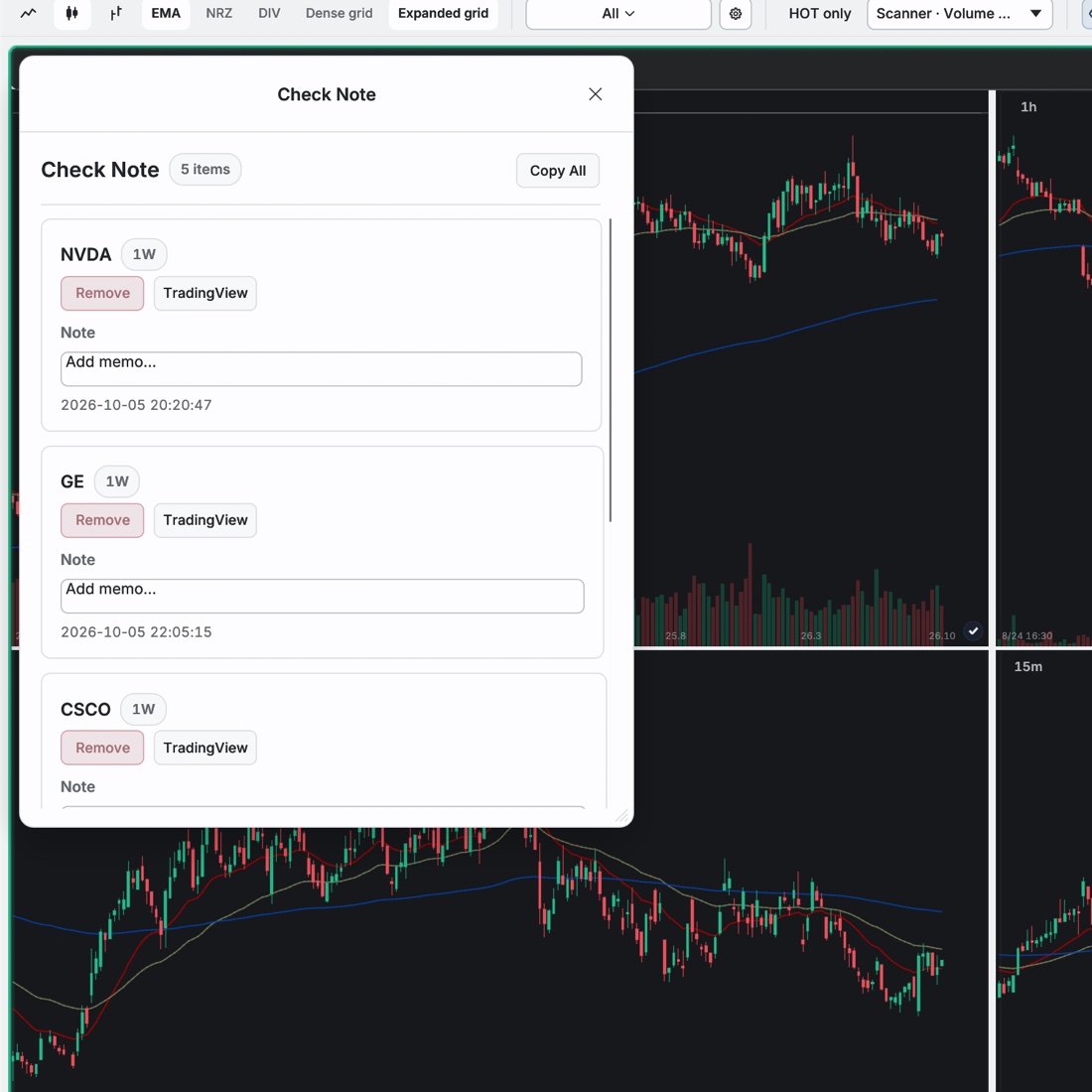Toggle the HOT only filter
This screenshot has width=1092, height=1092.
tap(820, 13)
